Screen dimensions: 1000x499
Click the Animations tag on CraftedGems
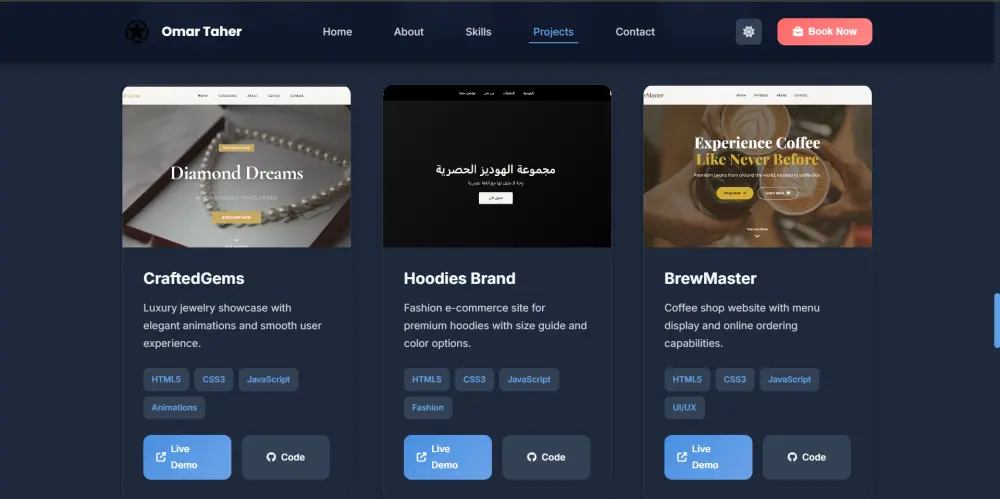[x=174, y=408]
